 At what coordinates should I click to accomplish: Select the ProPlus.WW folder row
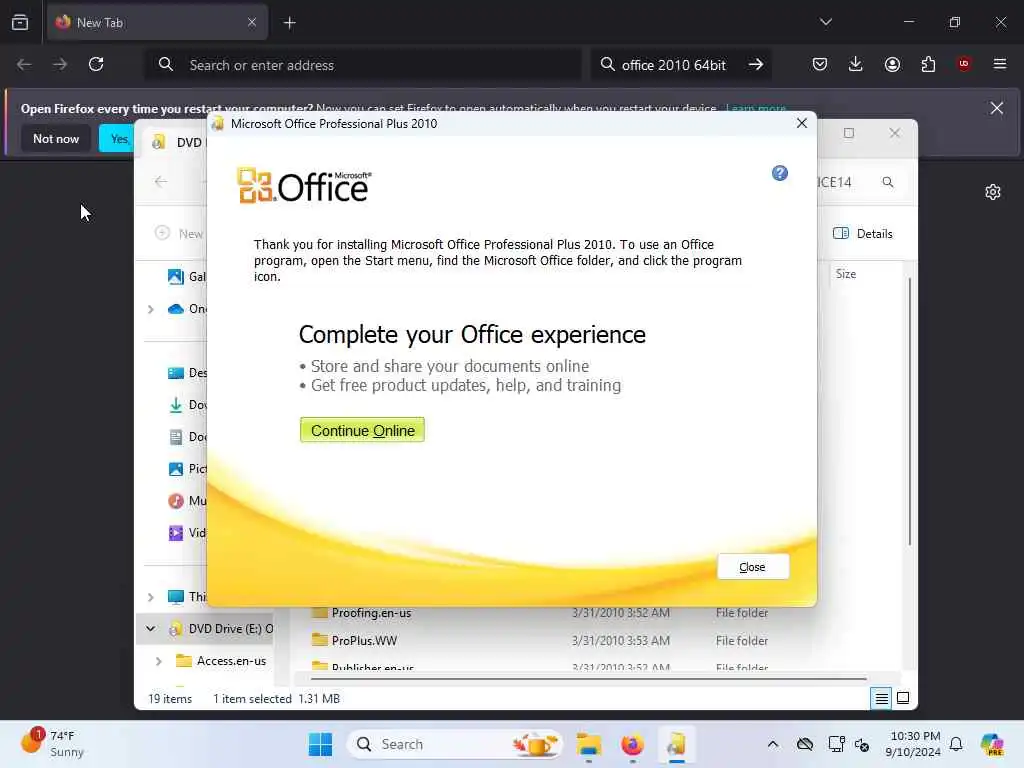click(540, 641)
